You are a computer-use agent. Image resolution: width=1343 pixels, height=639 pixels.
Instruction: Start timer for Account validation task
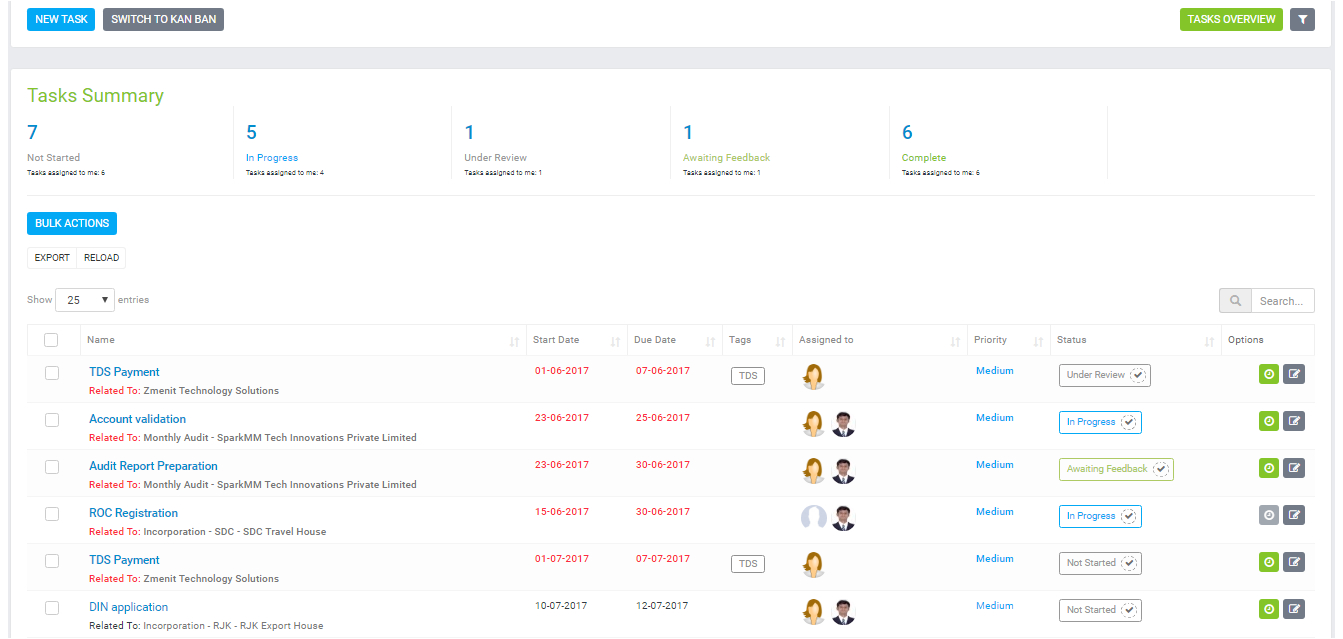[1268, 421]
